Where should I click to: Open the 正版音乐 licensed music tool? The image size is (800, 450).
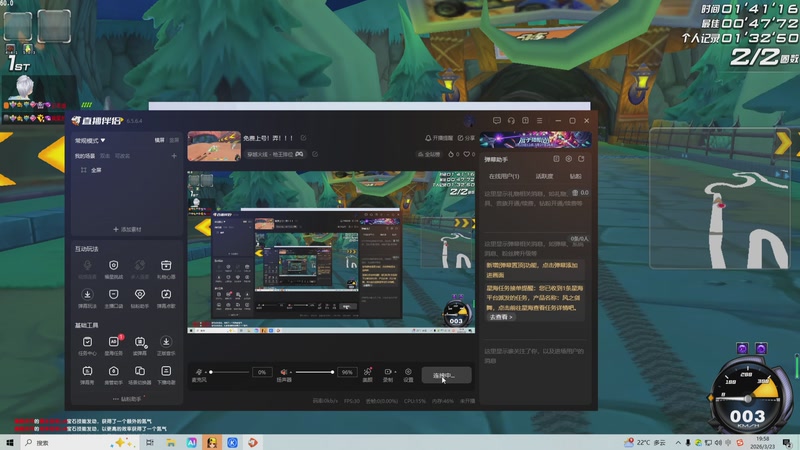point(166,345)
